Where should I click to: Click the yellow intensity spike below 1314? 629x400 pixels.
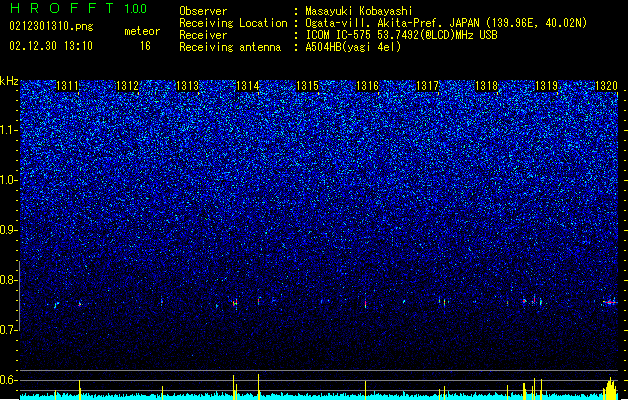pos(258,386)
